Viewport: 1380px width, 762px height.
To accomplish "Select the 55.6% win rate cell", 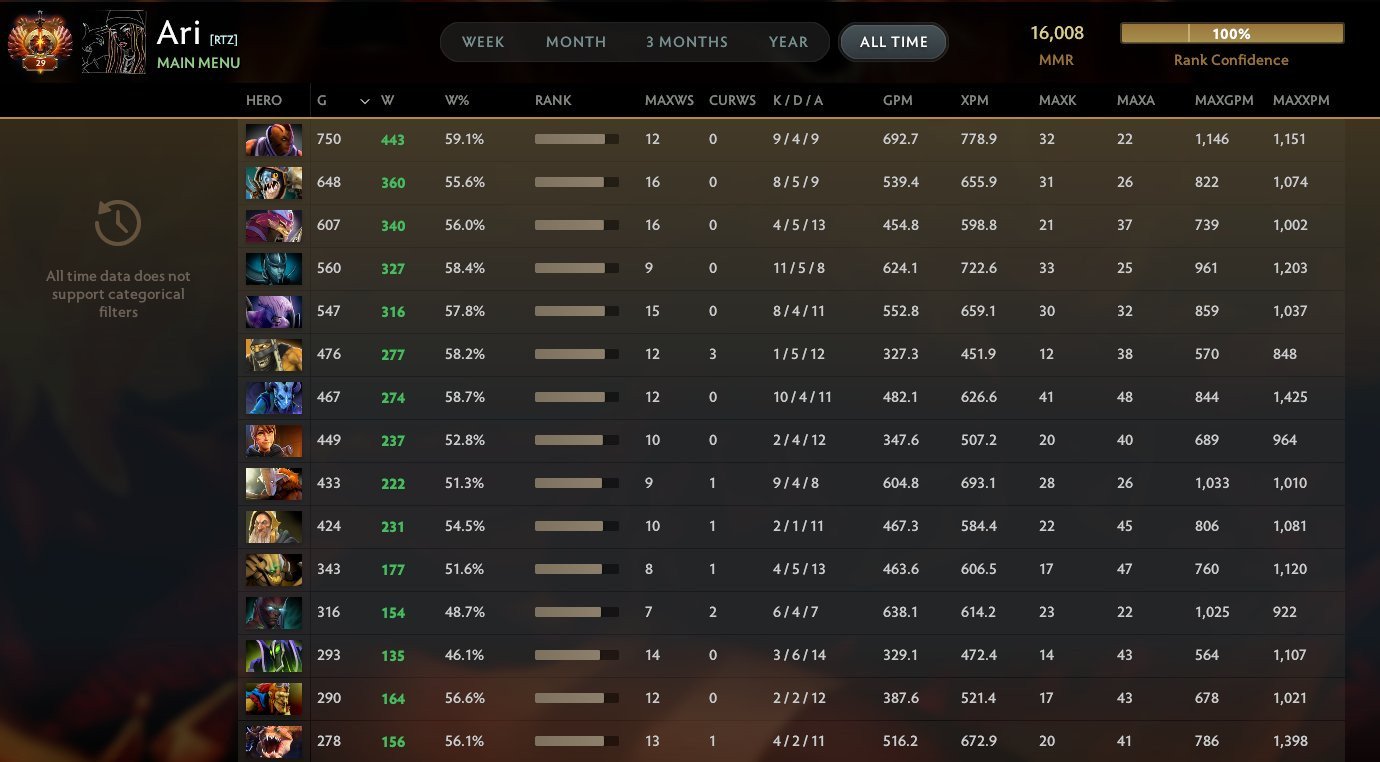I will (x=465, y=182).
